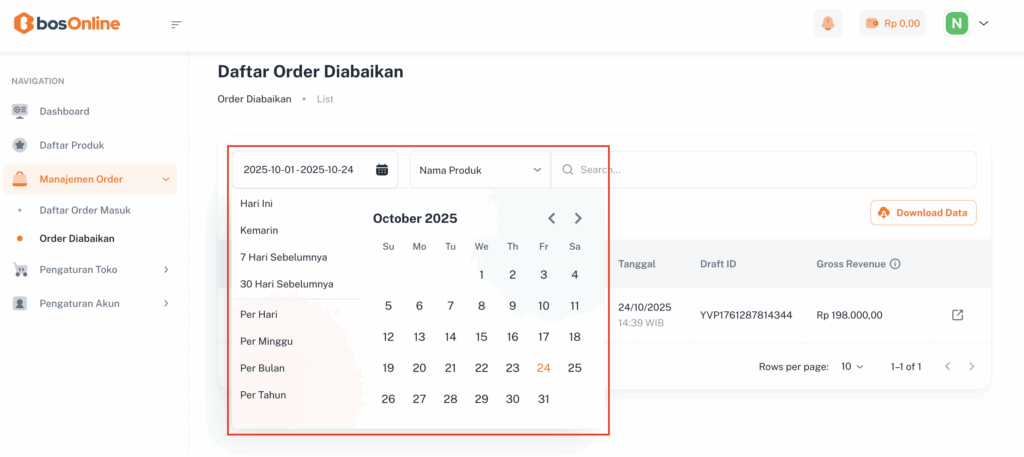Open the user profile menu
This screenshot has width=1024, height=457.
[968, 23]
